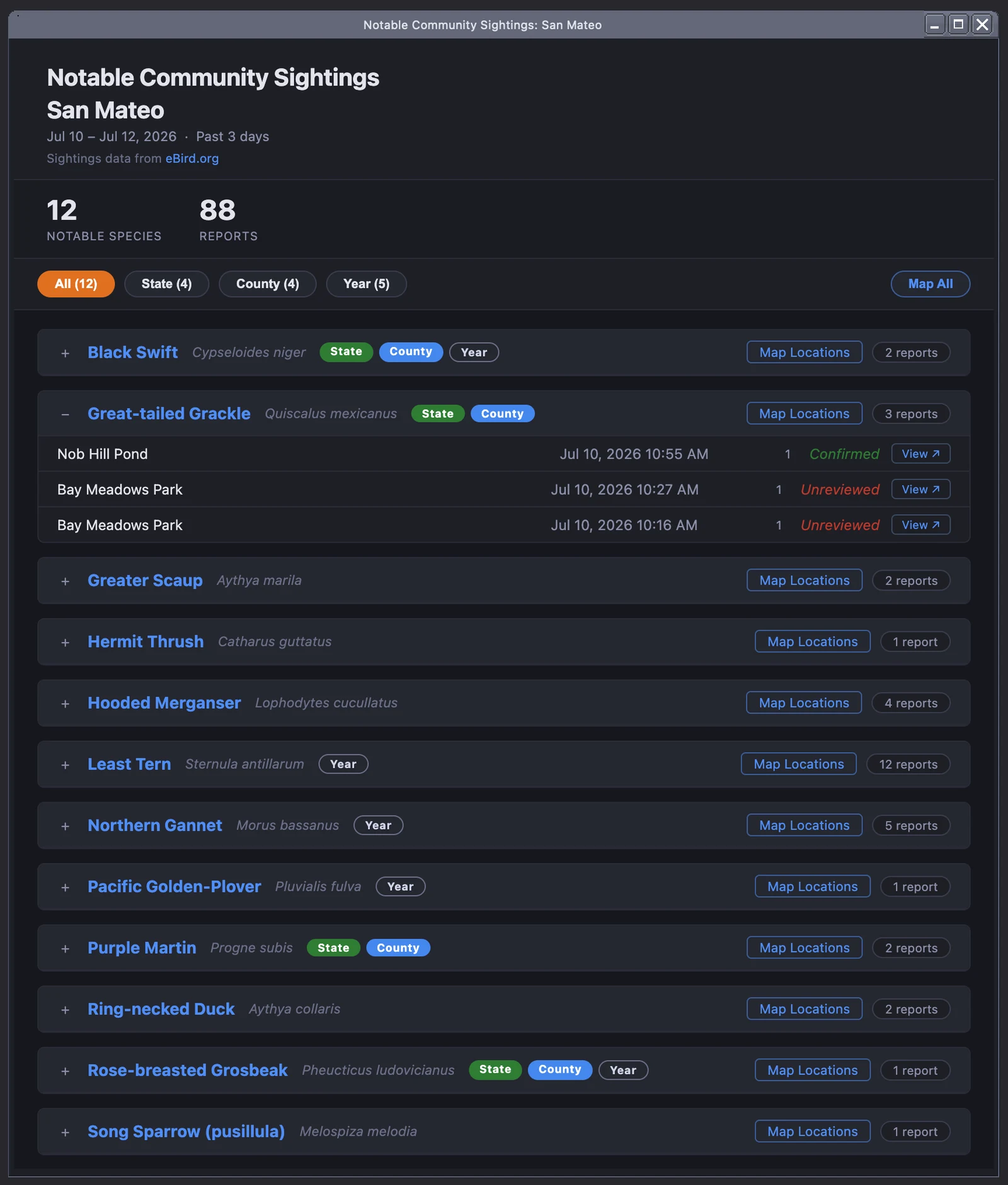Screen dimensions: 1008x1185
Task: Open the Song Sparrow (pusillula) link
Action: (x=186, y=1131)
